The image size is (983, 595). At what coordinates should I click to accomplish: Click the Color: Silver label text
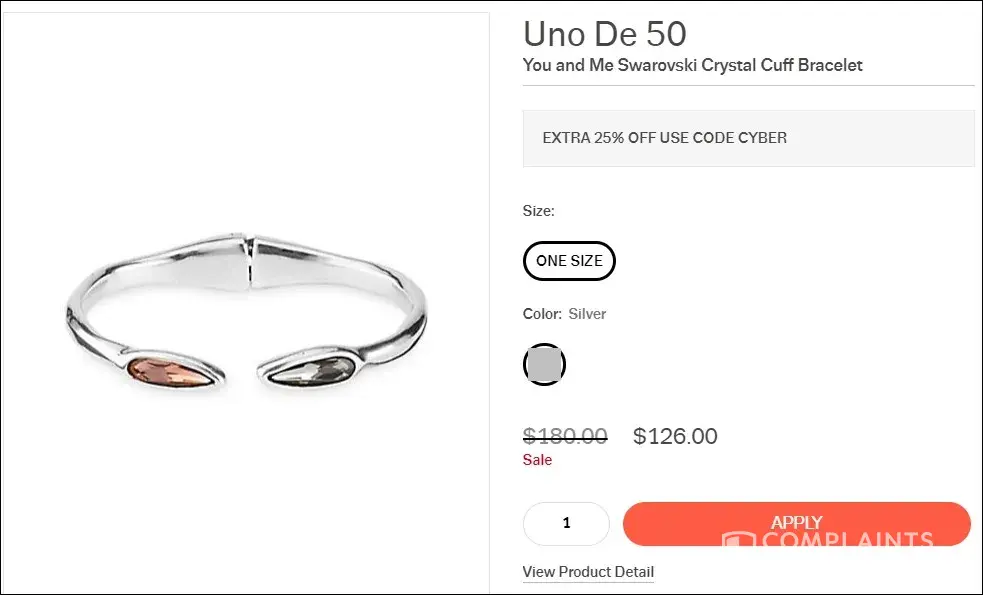564,314
